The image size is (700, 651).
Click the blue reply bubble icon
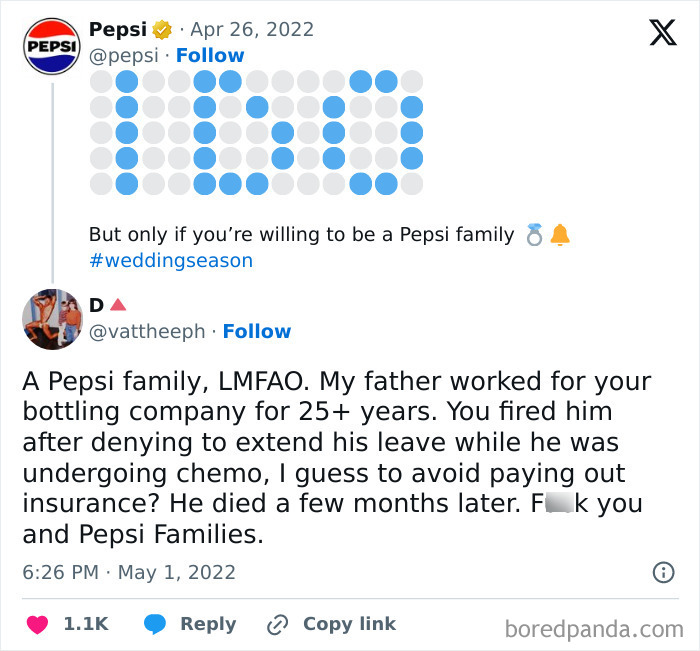tap(155, 624)
